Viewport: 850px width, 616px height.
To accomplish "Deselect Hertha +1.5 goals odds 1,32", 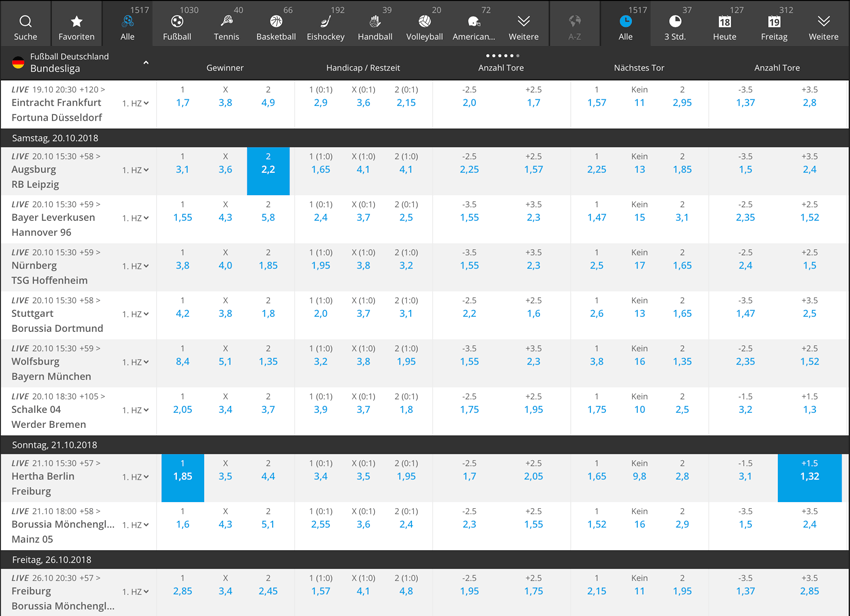I will (x=809, y=478).
